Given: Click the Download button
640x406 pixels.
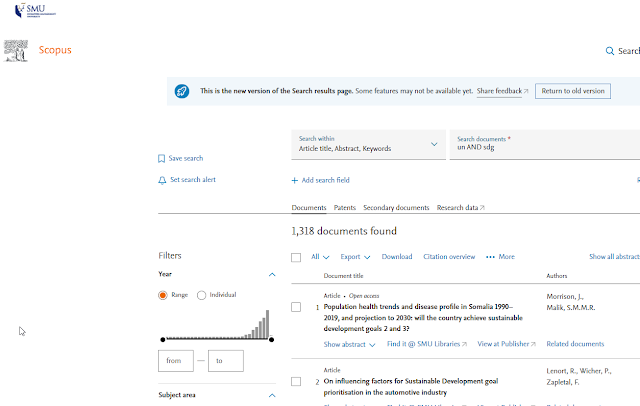Looking at the screenshot, I should 397,257.
